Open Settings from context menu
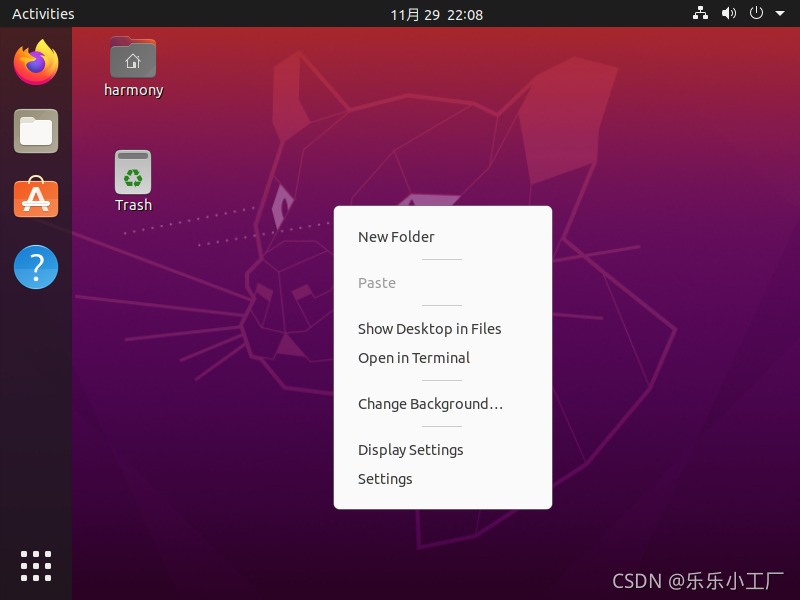Viewport: 800px width, 600px height. coord(443,479)
